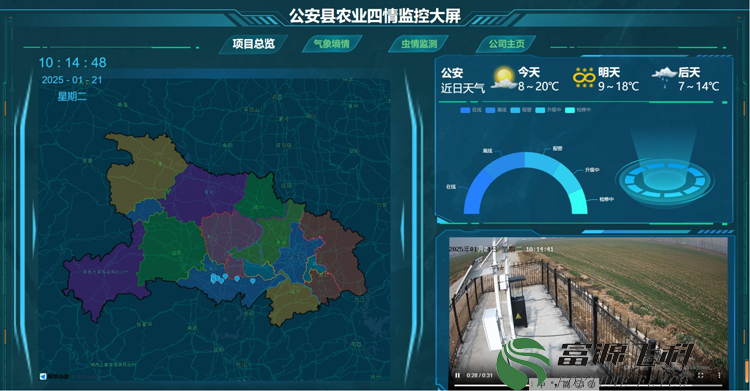Viewport: 750px width, 391px height.
Task: Click the date 2025 - 01 - 21
Action: point(72,80)
